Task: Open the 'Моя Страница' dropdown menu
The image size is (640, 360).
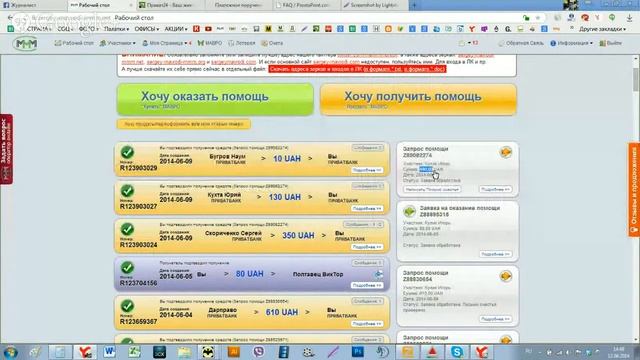Action: [166, 43]
